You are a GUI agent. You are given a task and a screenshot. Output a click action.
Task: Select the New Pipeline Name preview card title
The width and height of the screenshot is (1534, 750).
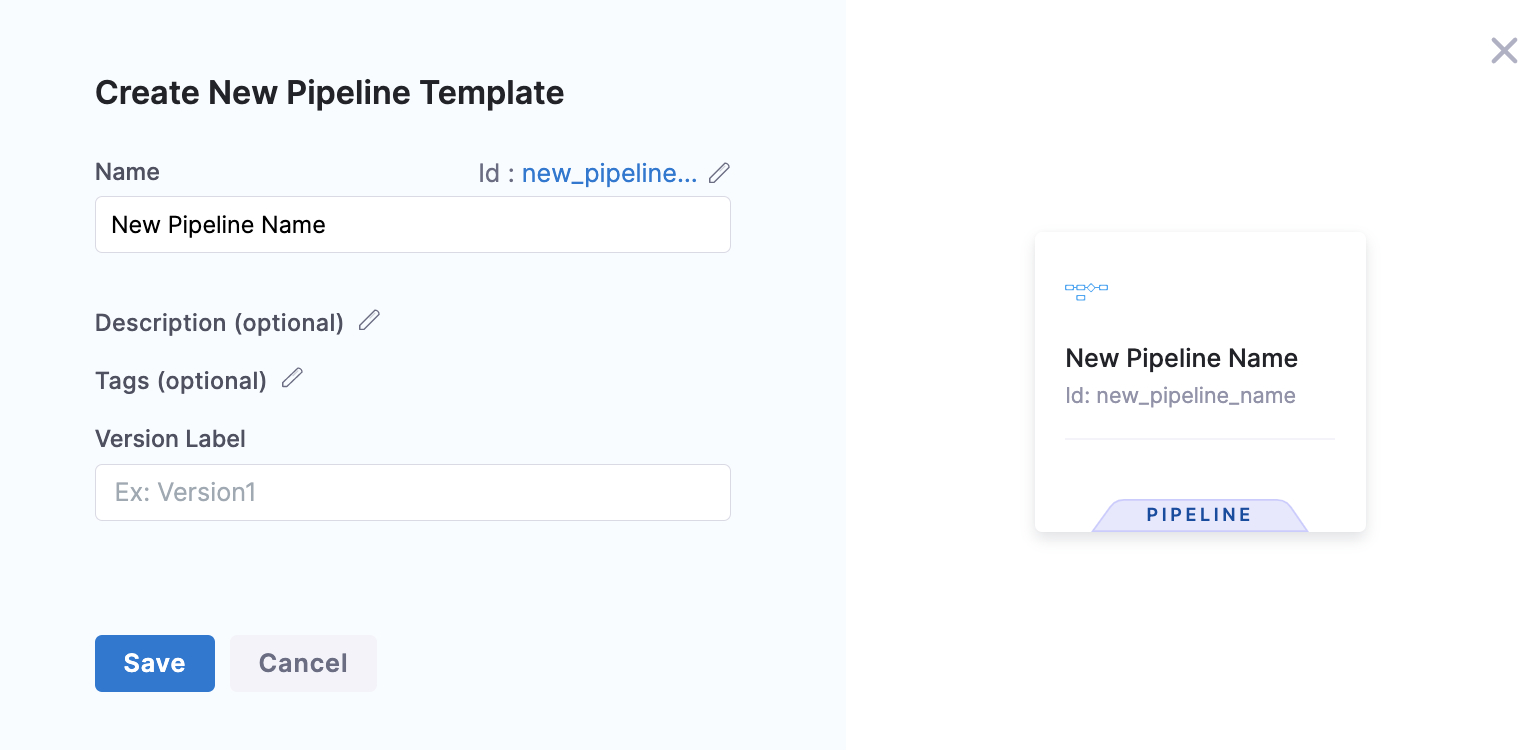coord(1181,358)
